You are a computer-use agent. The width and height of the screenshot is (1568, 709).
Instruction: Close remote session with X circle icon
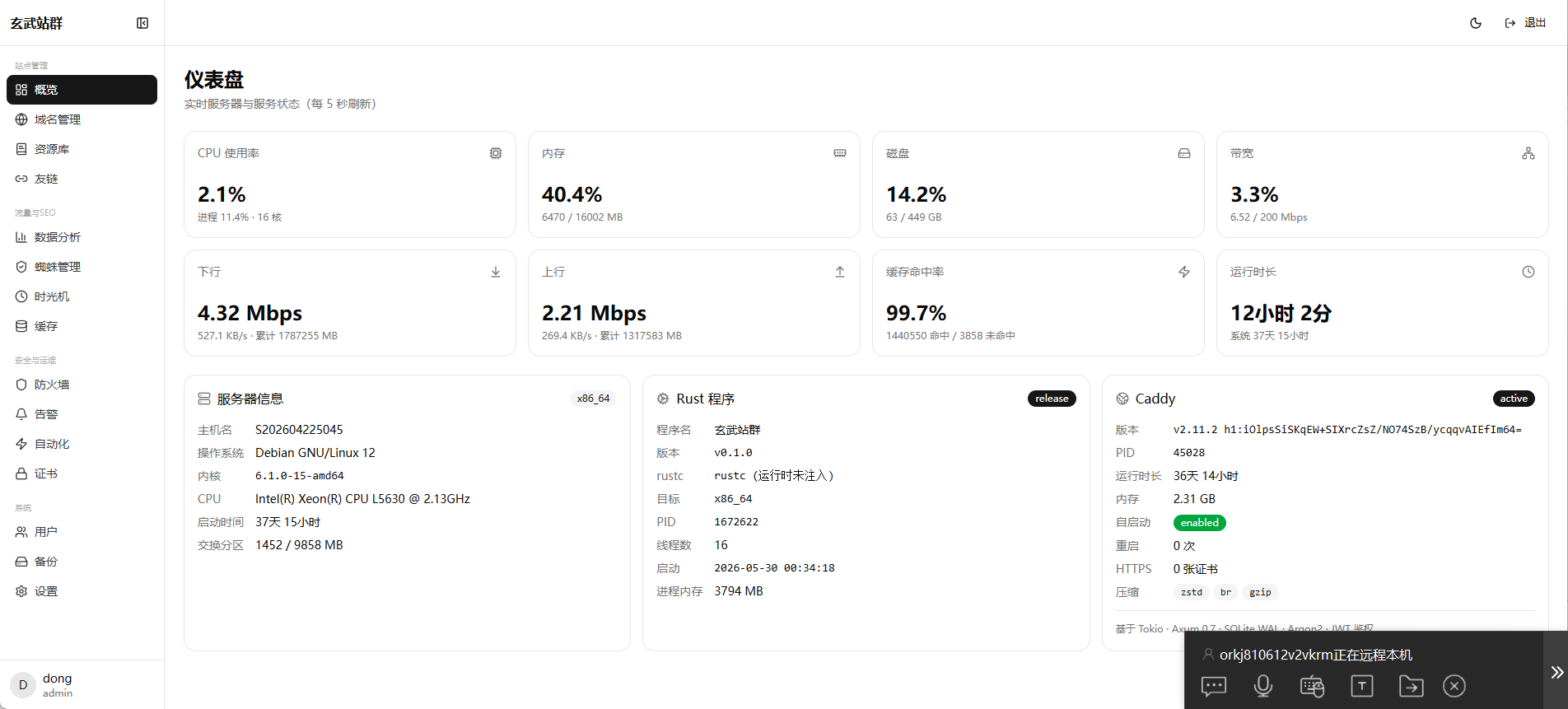click(1454, 686)
